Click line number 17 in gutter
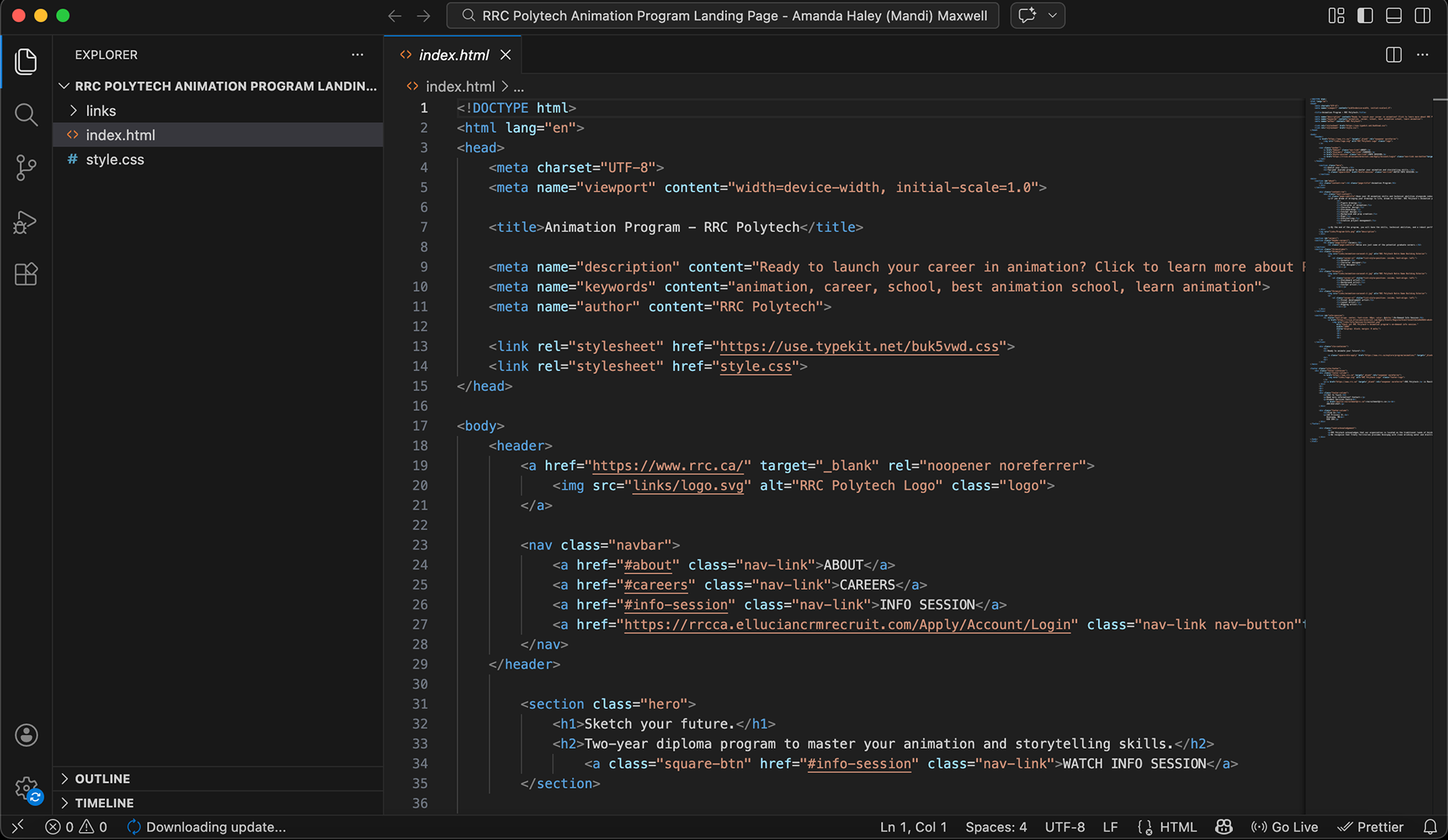1448x840 pixels. (x=420, y=426)
